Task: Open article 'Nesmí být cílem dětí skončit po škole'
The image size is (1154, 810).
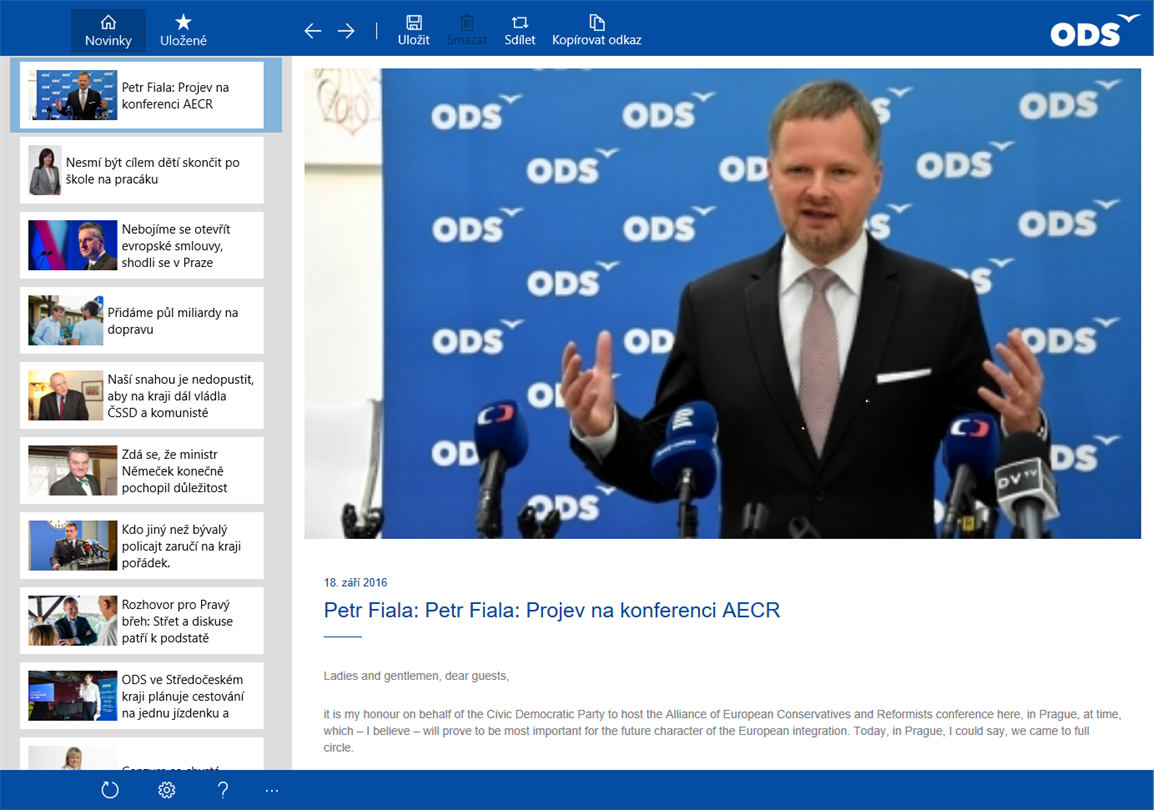Action: [x=142, y=170]
